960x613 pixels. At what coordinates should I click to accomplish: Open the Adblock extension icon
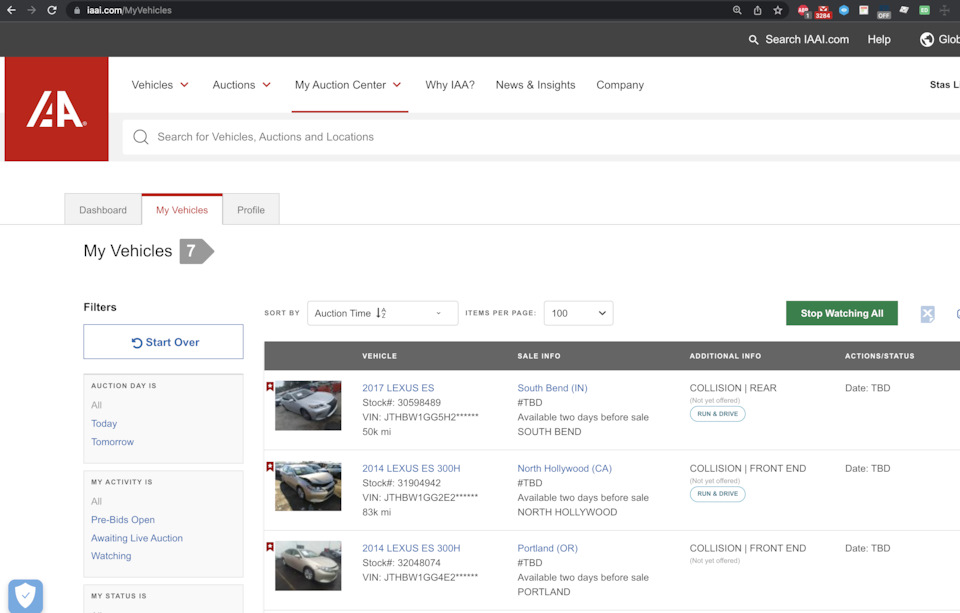803,10
